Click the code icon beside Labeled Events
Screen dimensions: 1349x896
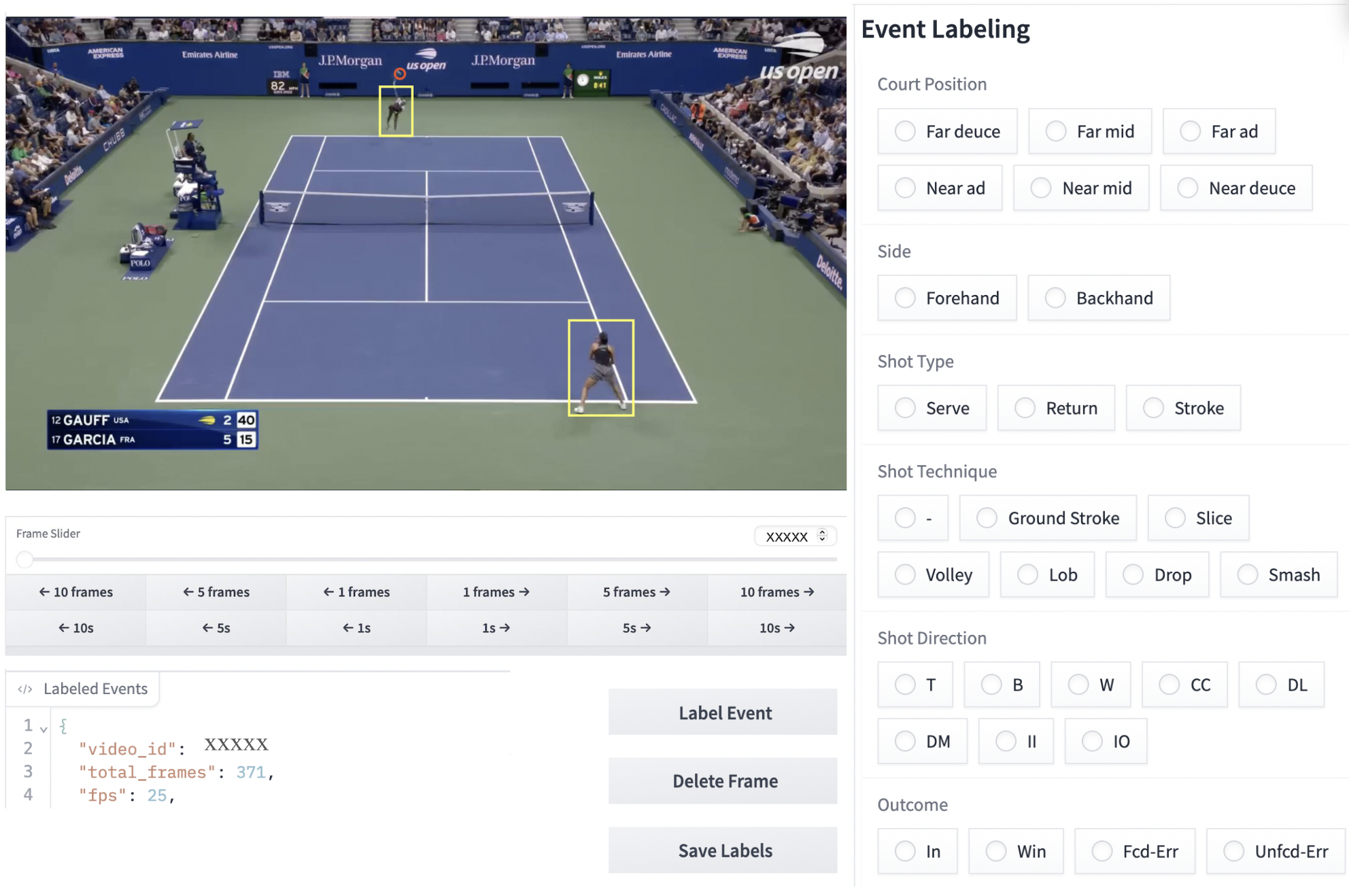tap(25, 689)
